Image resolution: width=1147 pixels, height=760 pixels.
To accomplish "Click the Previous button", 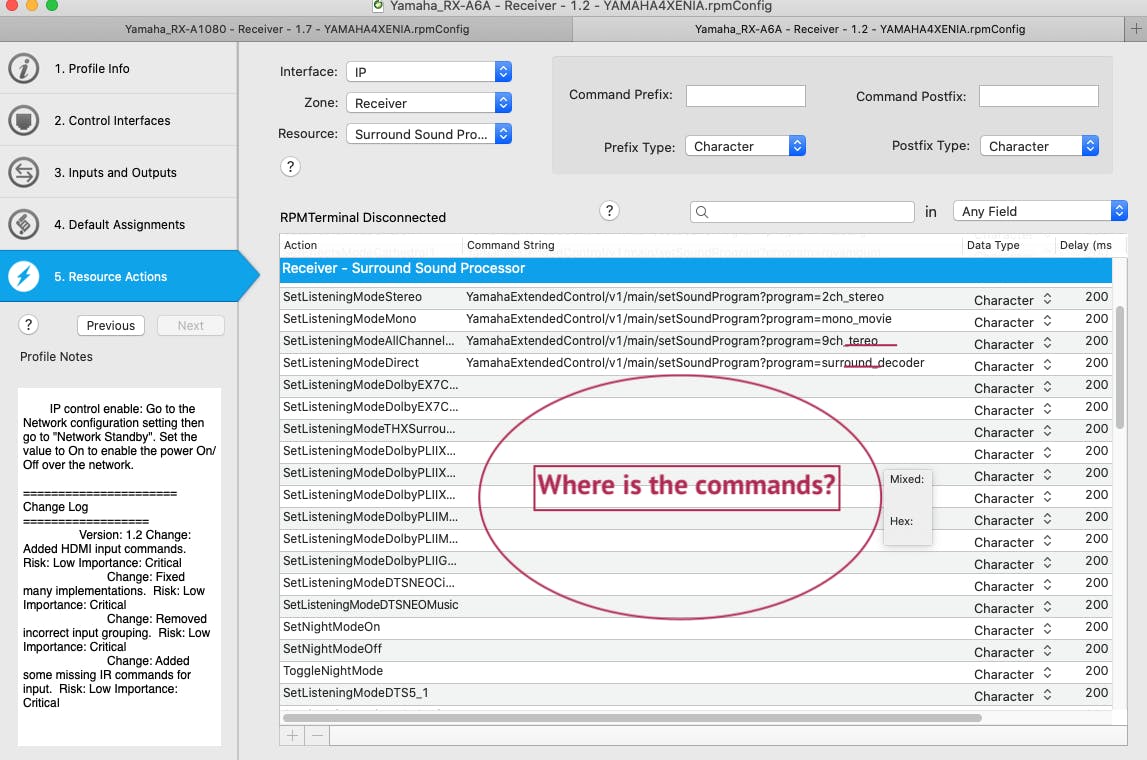I will pos(110,326).
